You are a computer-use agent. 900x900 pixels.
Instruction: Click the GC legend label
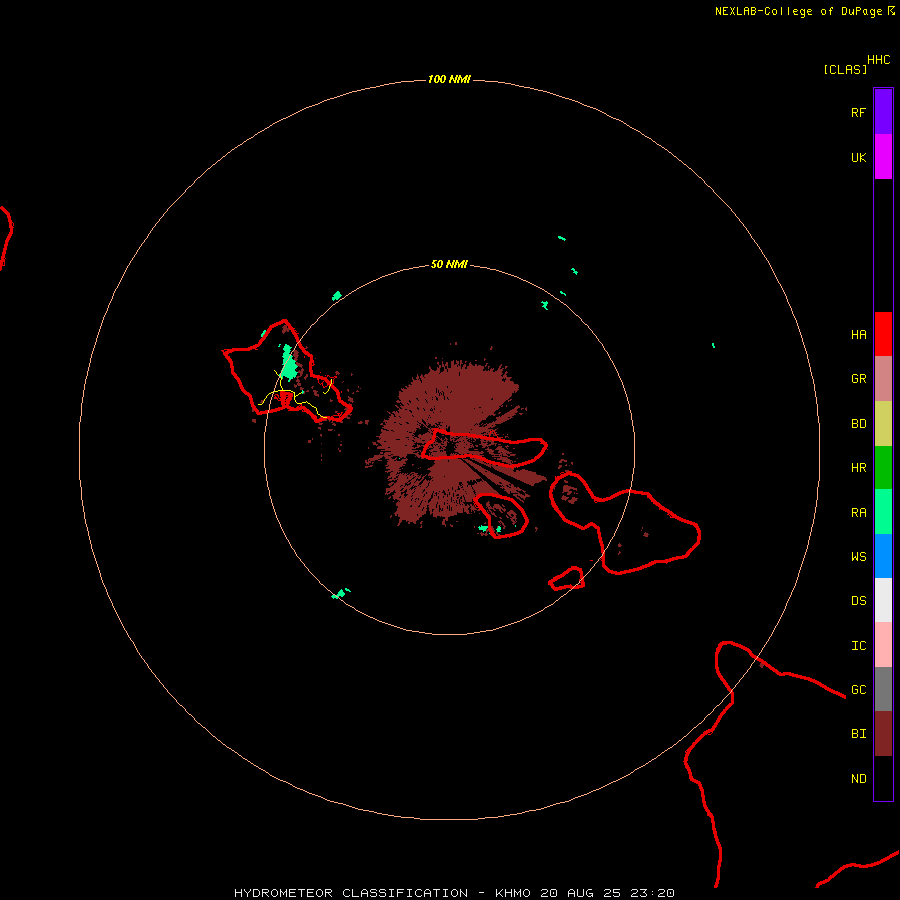[x=858, y=690]
